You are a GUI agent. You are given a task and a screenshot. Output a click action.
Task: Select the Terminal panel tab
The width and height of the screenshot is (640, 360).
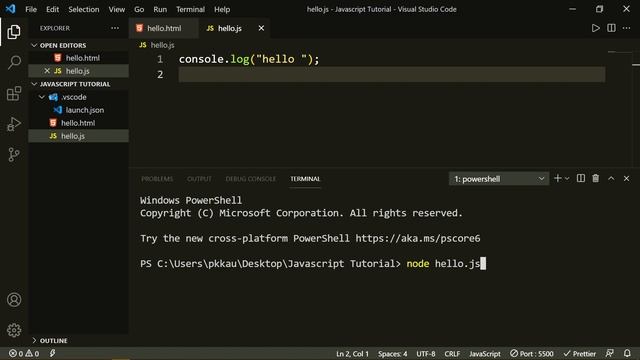point(305,179)
